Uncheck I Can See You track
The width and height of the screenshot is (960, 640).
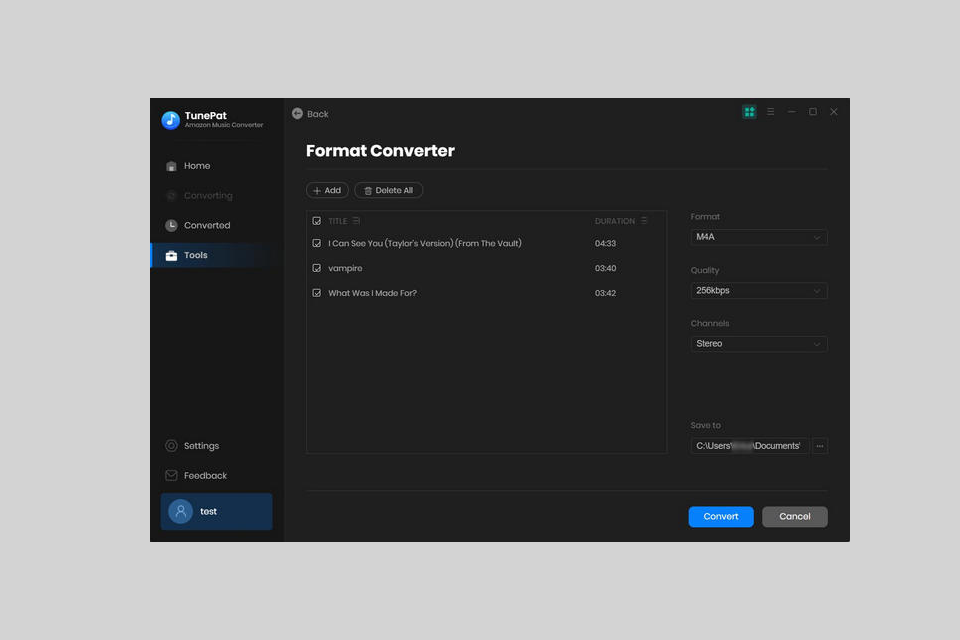click(317, 243)
